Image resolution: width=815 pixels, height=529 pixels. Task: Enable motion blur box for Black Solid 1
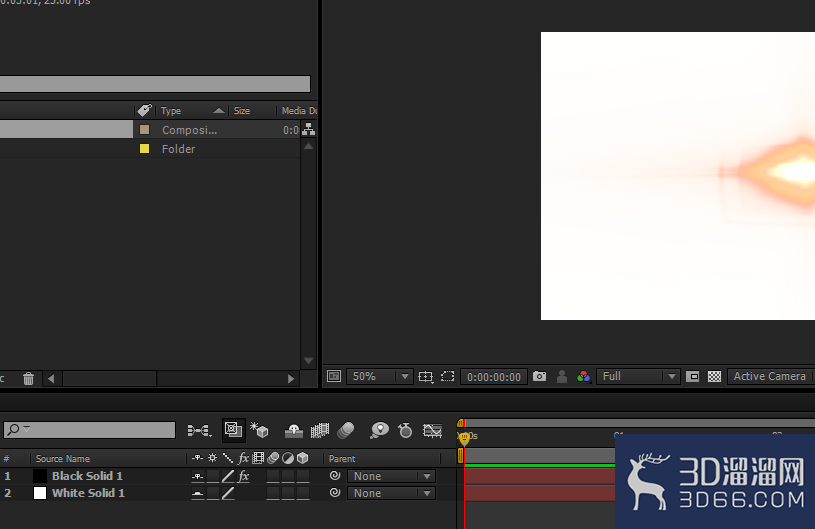[x=273, y=476]
